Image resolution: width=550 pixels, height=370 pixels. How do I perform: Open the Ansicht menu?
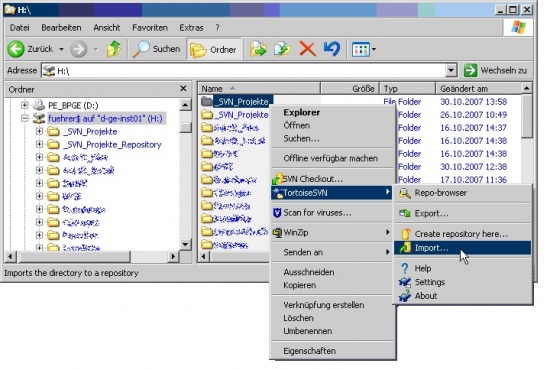click(107, 28)
